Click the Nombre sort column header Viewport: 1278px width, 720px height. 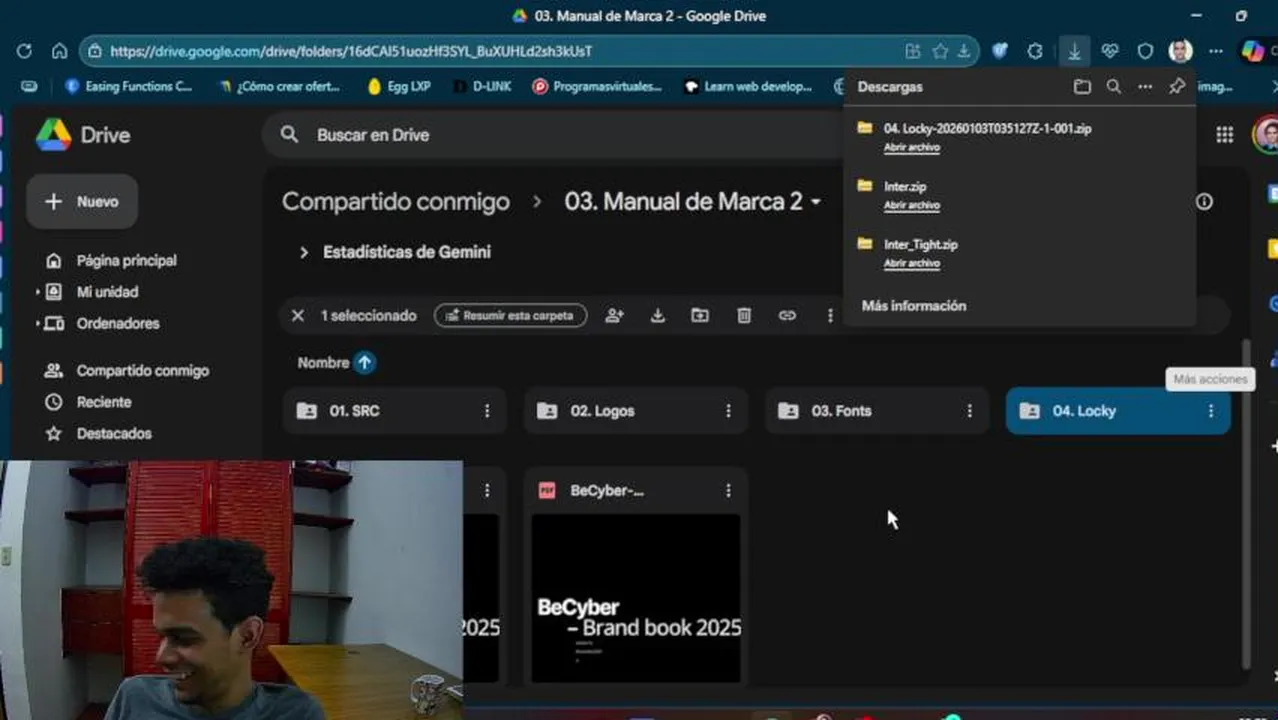point(323,363)
